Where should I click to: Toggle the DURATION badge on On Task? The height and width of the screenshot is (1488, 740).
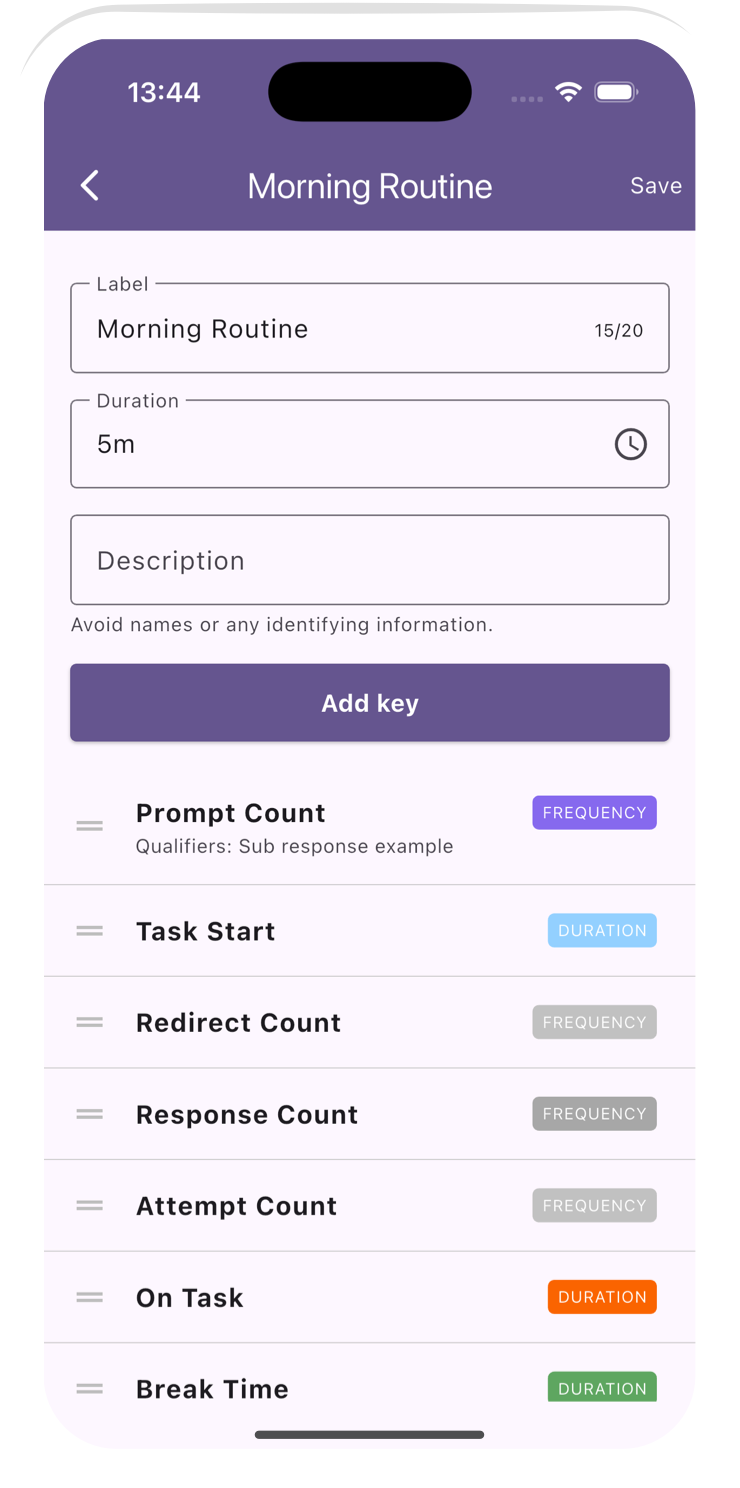(602, 1297)
